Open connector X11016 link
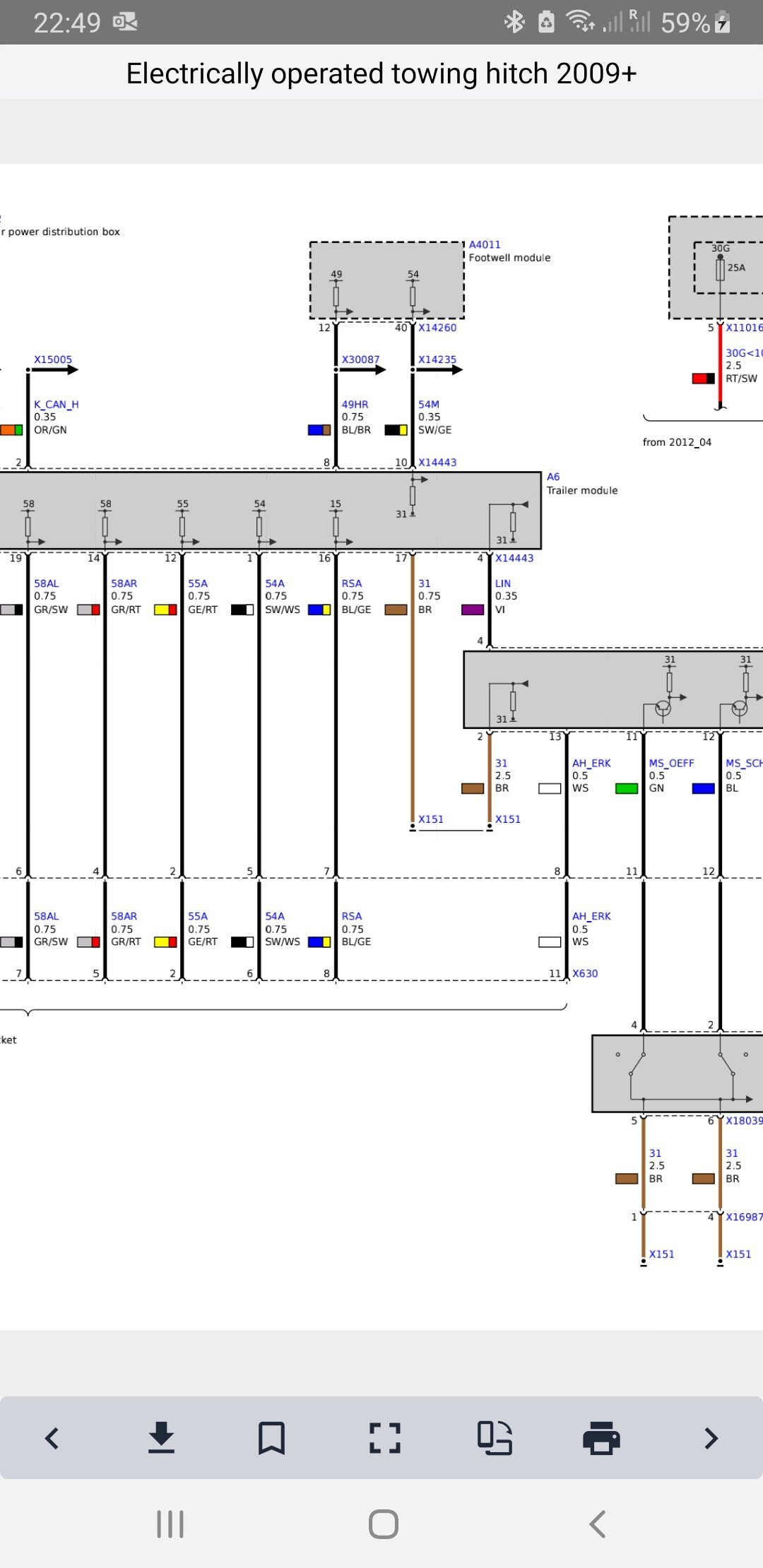763x1568 pixels. (744, 328)
